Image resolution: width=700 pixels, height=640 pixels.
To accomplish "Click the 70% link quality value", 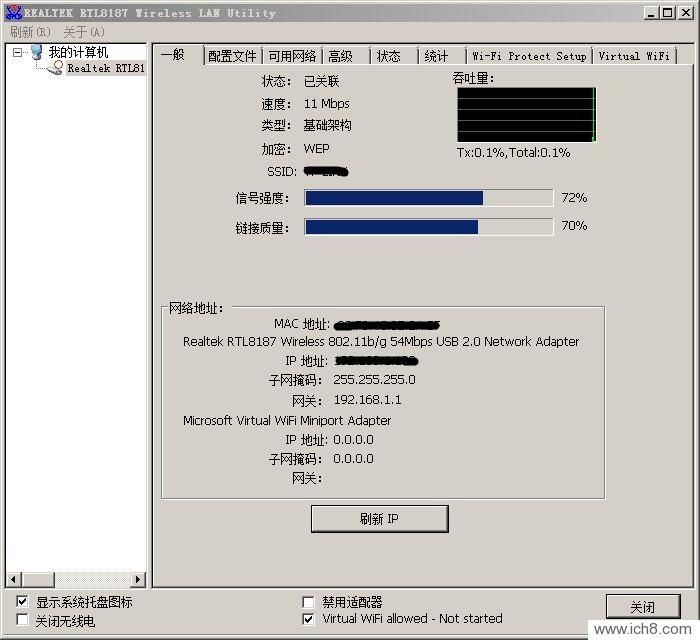I will [x=575, y=226].
